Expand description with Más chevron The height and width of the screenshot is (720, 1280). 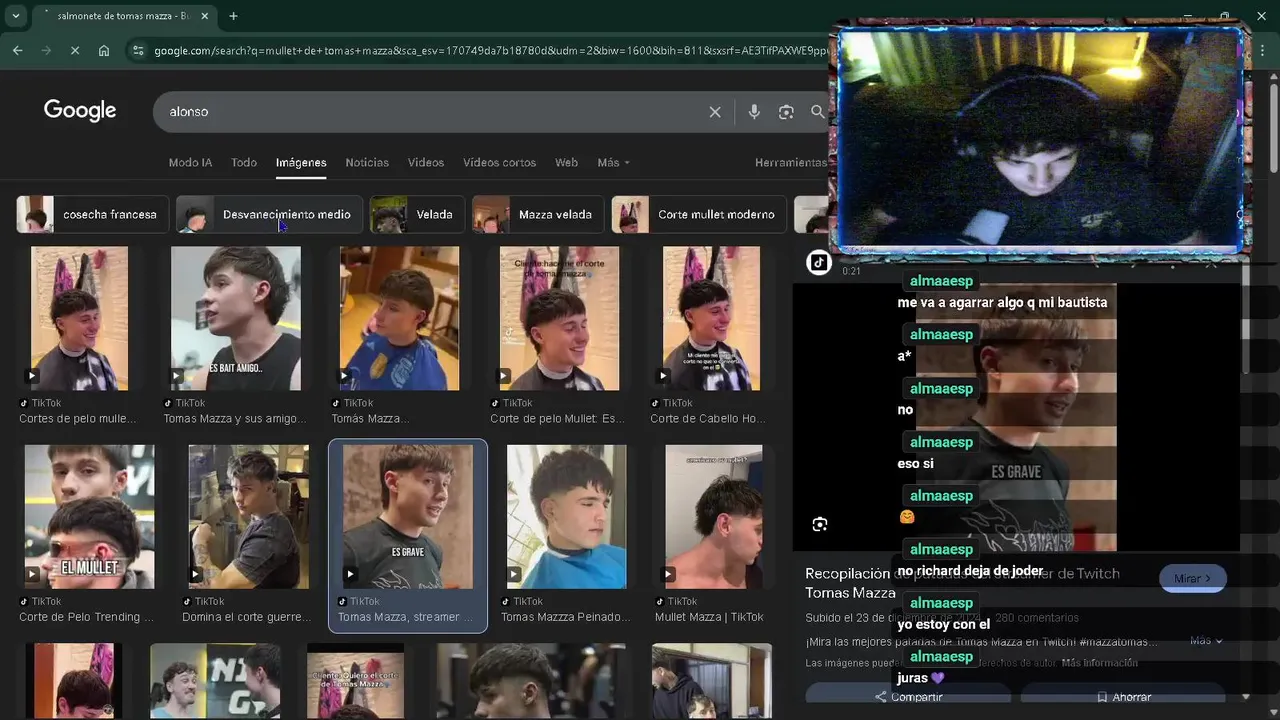pos(1204,641)
